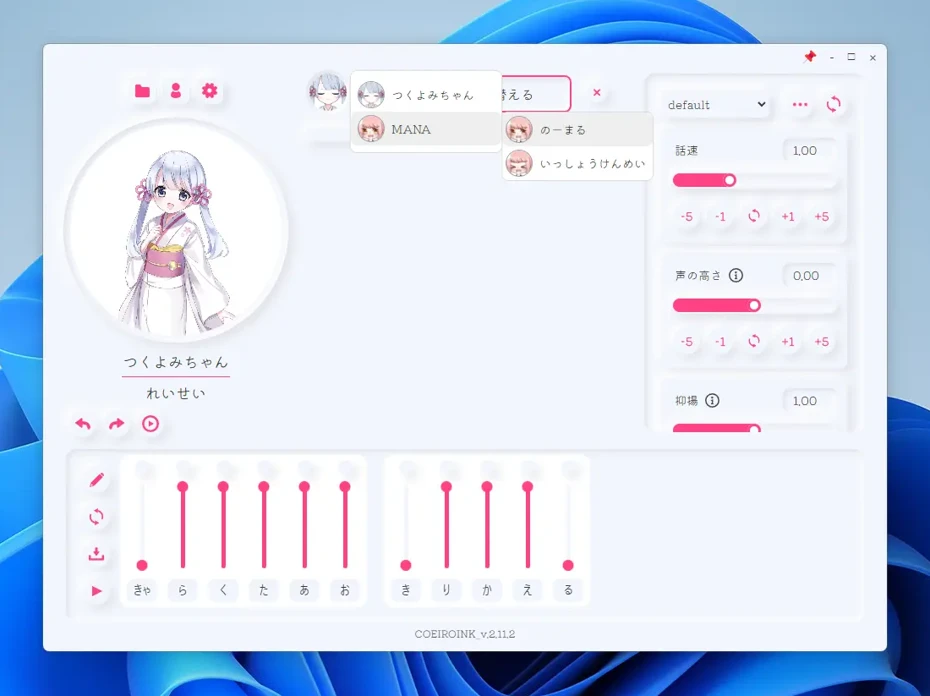Click +1 button under 話速
Screen dimensions: 930x696
(x=788, y=217)
